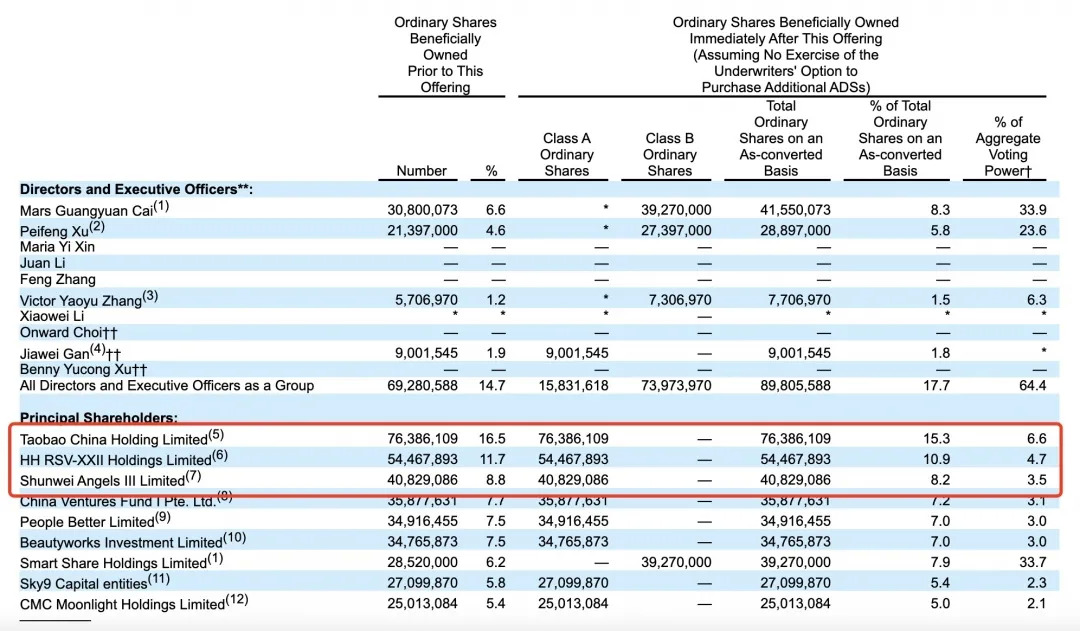This screenshot has height=631, width=1080.
Task: Click the Smart Share Holdings Limited entry
Action: (x=113, y=563)
